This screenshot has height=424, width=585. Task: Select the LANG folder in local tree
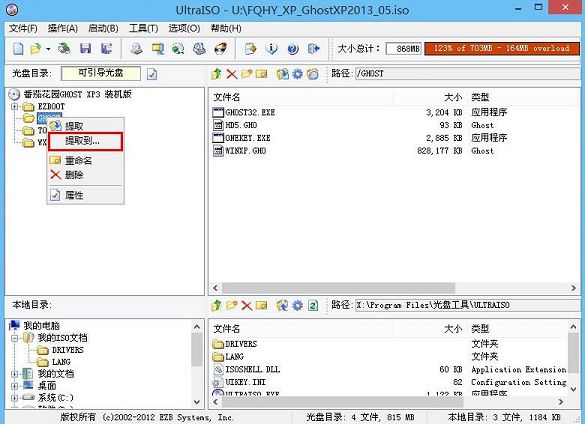tap(61, 362)
